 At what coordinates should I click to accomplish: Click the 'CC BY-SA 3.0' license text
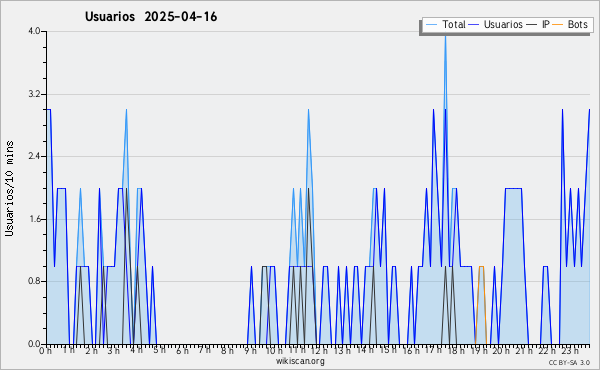[569, 362]
